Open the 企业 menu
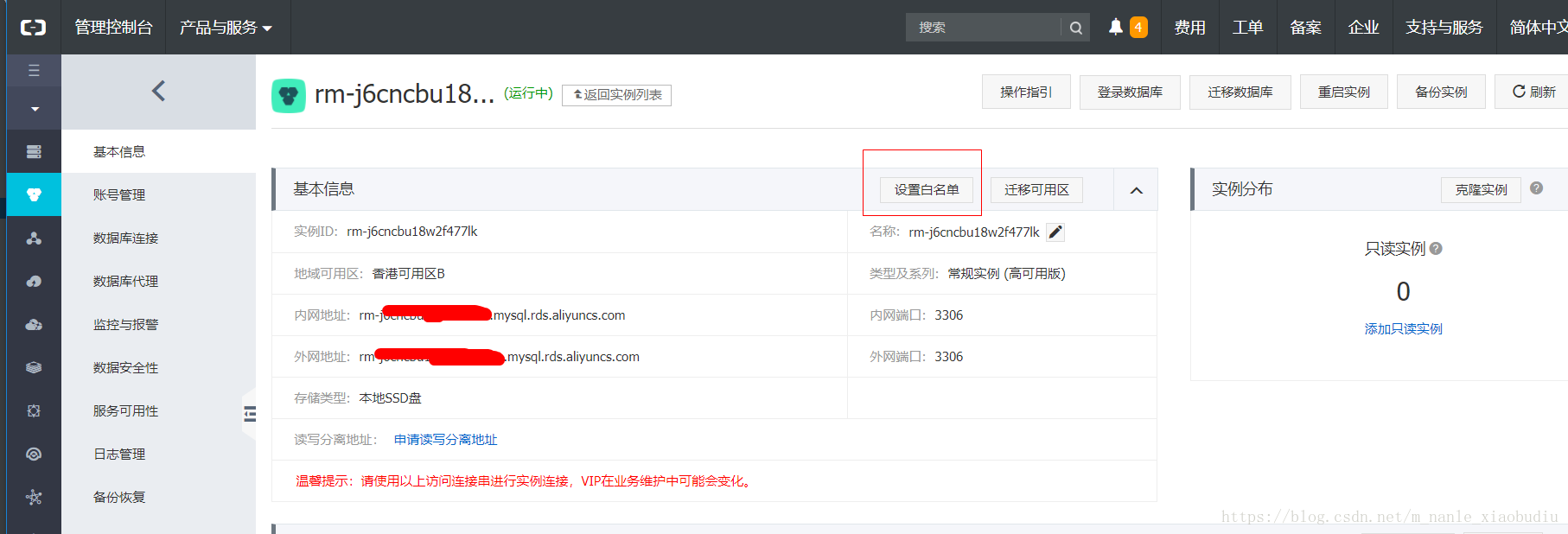The width and height of the screenshot is (1568, 534). coord(1363,28)
